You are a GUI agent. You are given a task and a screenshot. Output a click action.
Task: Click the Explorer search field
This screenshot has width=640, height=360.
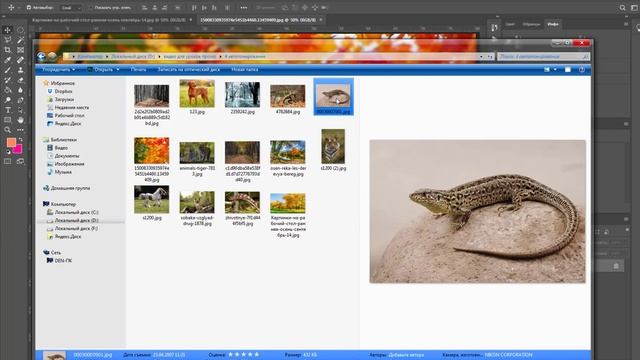[543, 56]
